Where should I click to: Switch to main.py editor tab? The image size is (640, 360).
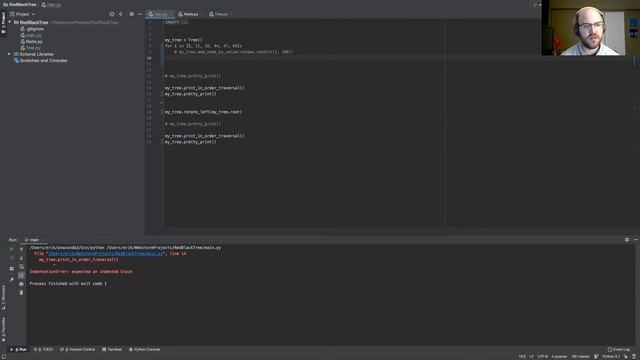pyautogui.click(x=160, y=14)
